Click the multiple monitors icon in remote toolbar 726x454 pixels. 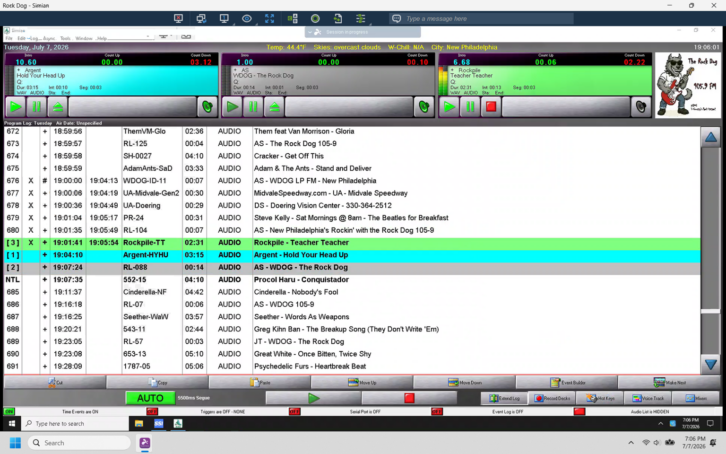(201, 19)
